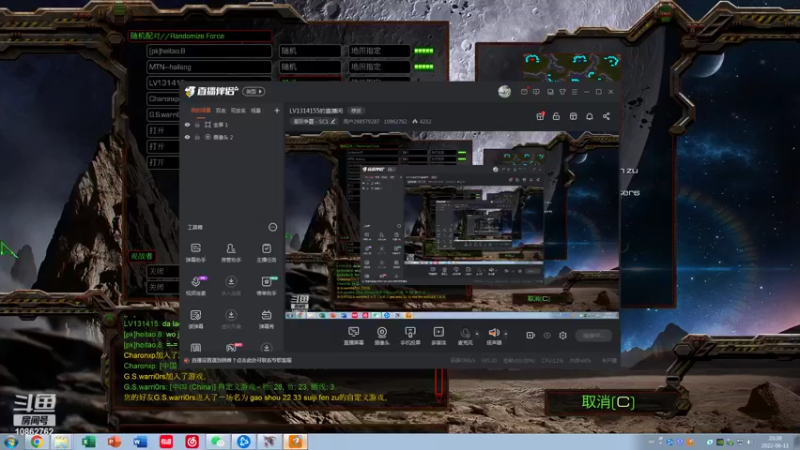The height and width of the screenshot is (450, 800).
Task: Click the 取消(C) cancel button in game
Action: click(608, 402)
